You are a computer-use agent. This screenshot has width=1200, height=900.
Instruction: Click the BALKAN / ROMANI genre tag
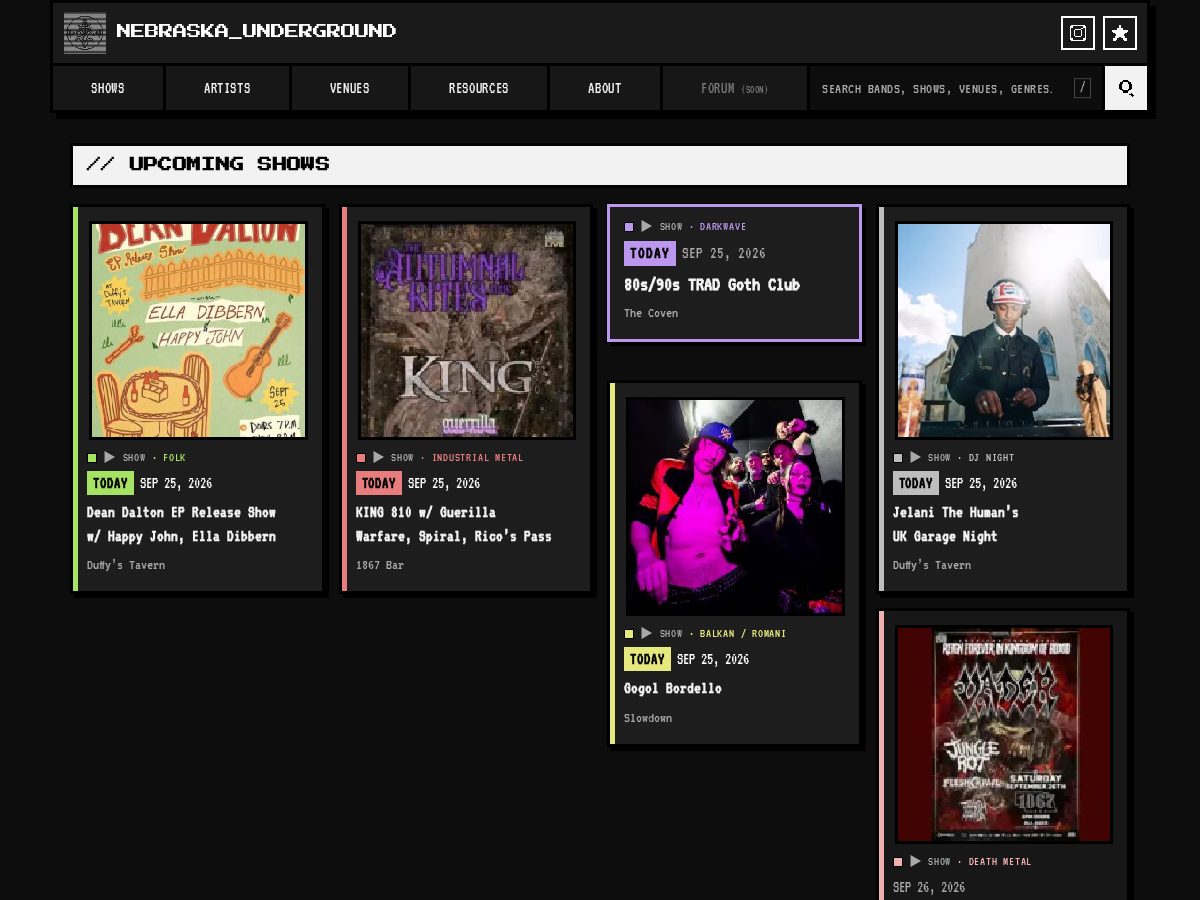click(743, 634)
